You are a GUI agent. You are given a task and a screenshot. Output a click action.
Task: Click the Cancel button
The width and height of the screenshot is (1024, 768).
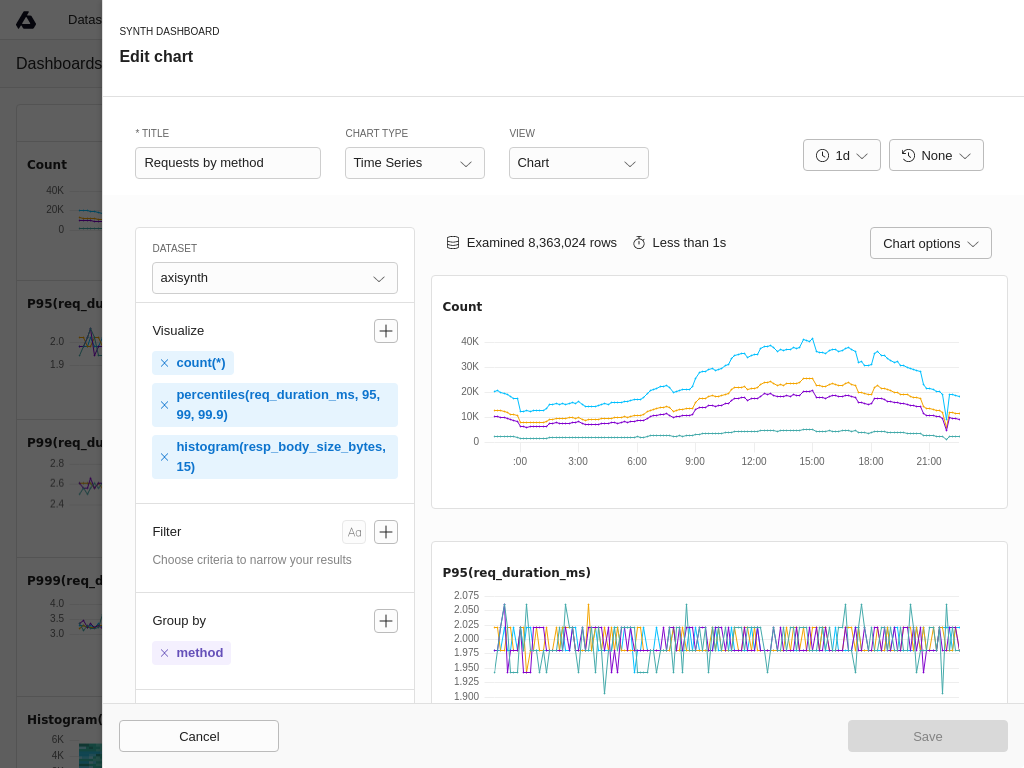(199, 736)
